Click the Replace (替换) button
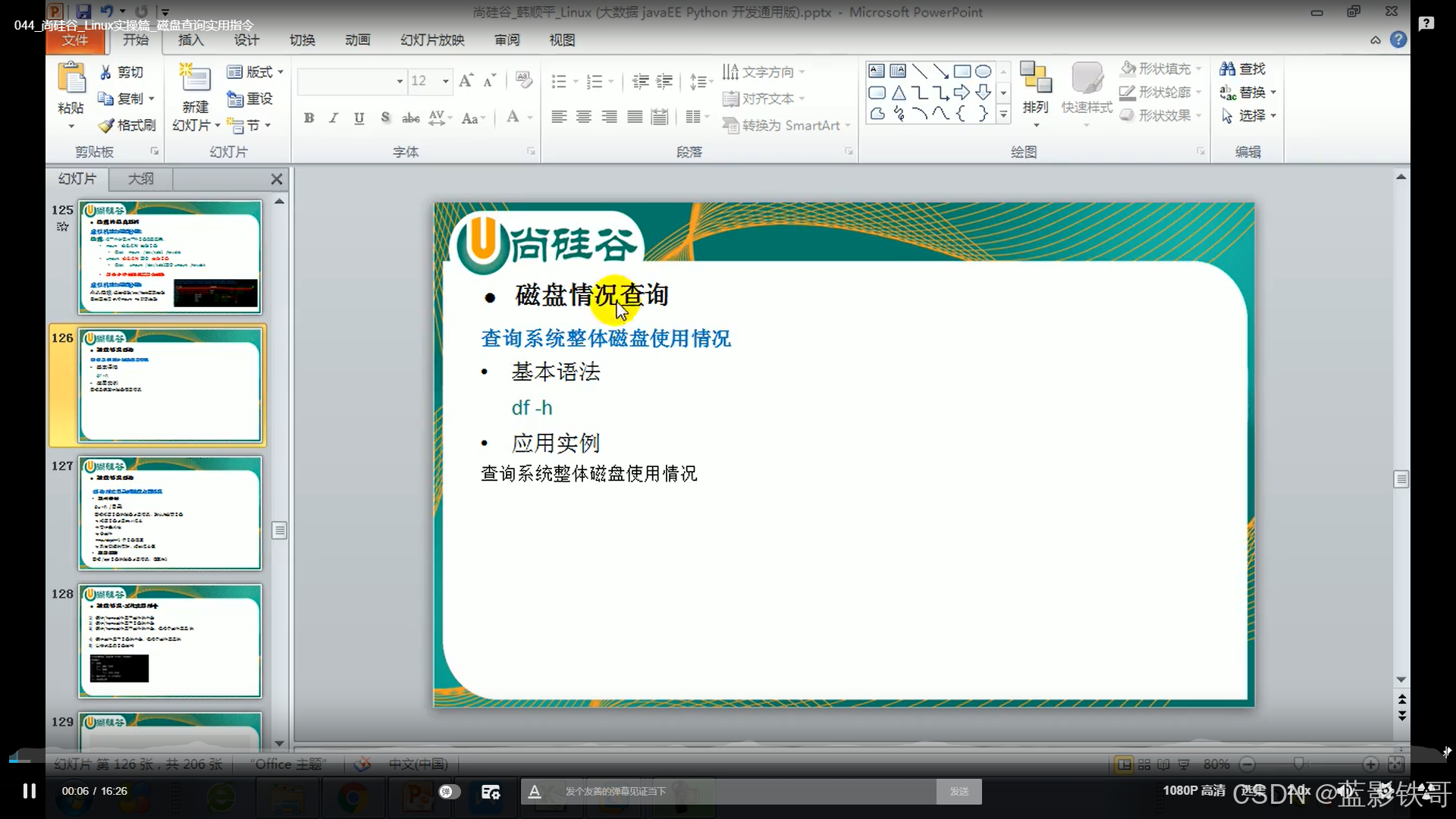 click(1247, 93)
